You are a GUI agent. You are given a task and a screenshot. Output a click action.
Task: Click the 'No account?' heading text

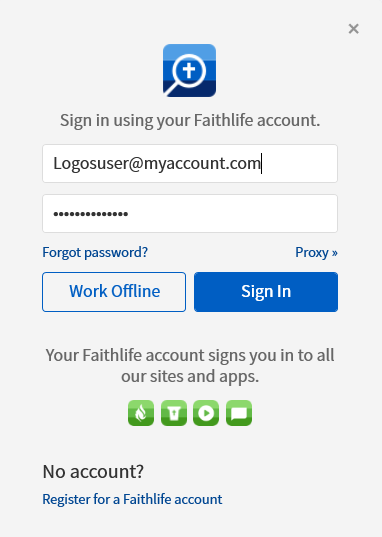93,472
